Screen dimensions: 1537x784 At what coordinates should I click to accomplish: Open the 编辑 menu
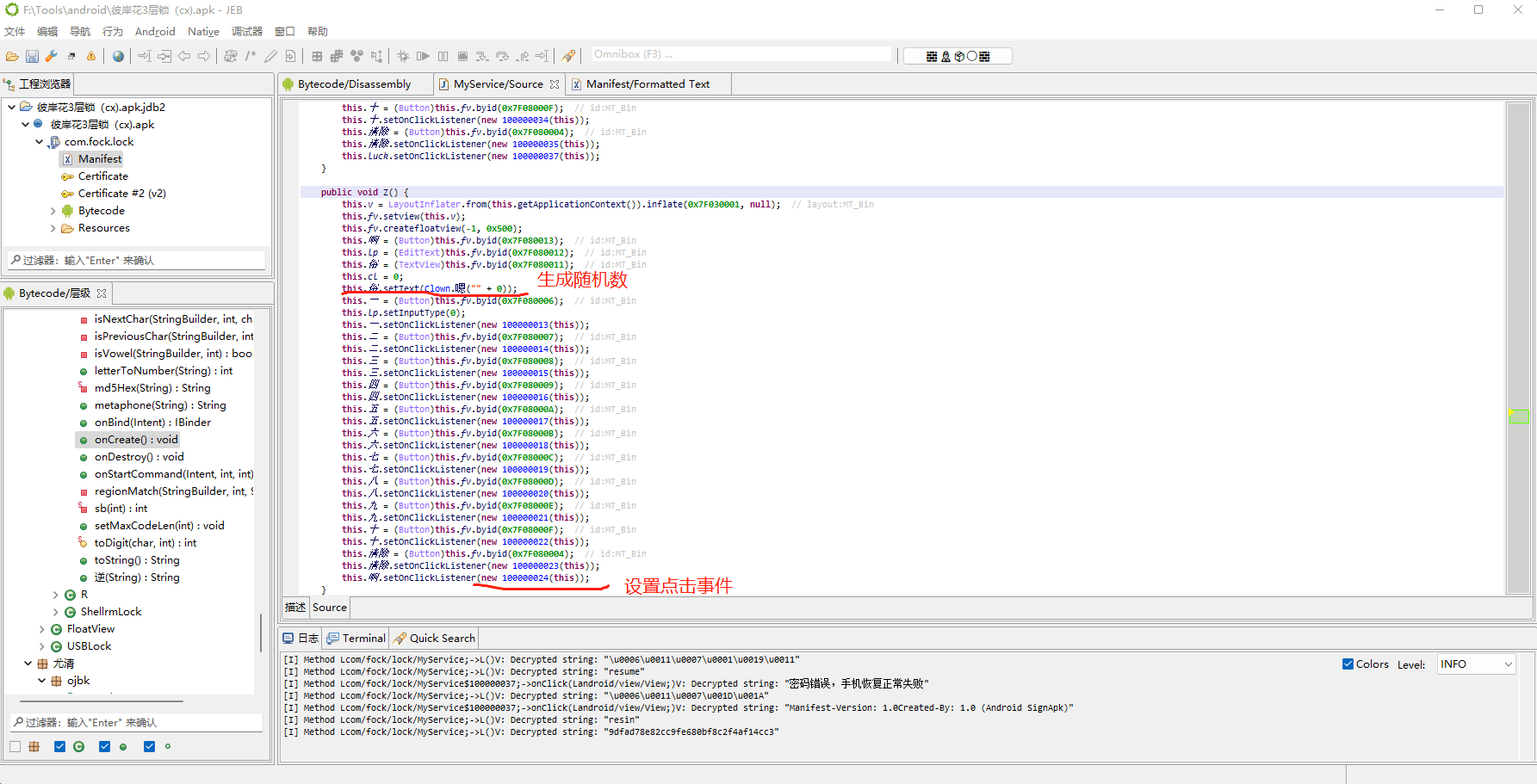click(47, 31)
